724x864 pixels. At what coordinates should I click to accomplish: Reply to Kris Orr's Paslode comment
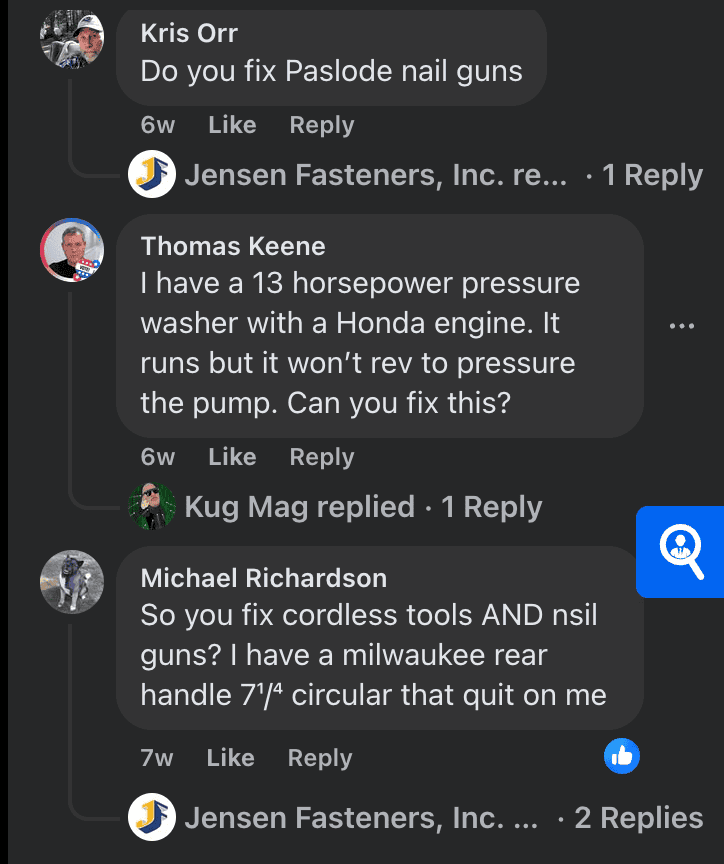point(321,125)
